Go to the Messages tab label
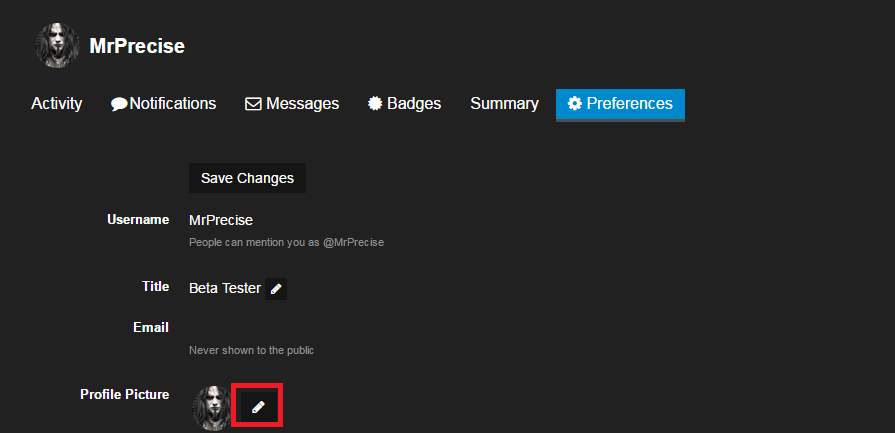 [302, 104]
